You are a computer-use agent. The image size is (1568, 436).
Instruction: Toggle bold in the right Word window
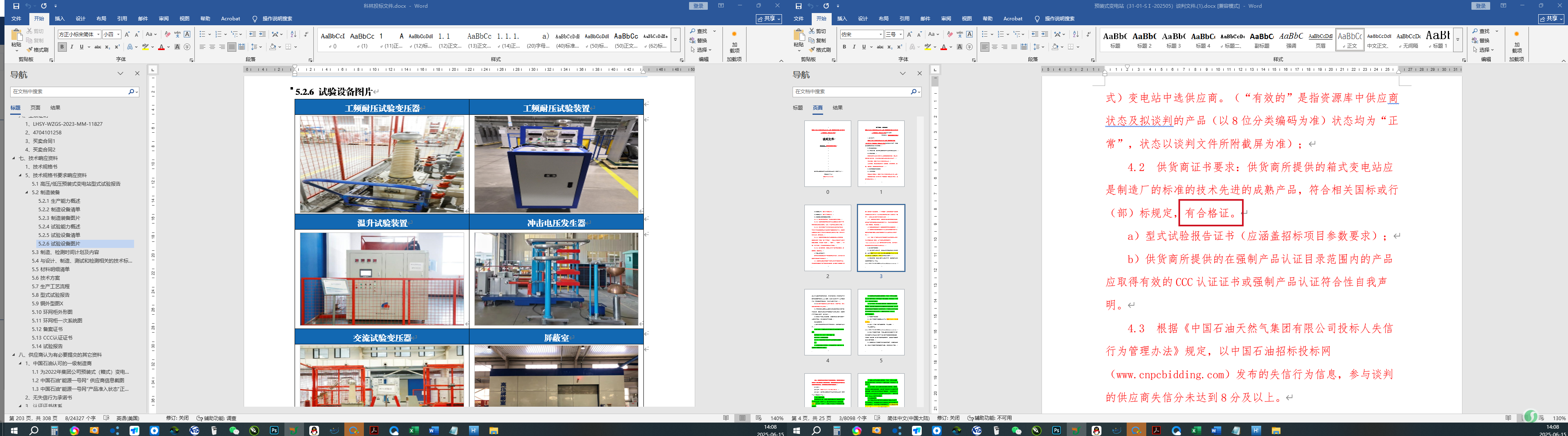tap(844, 47)
